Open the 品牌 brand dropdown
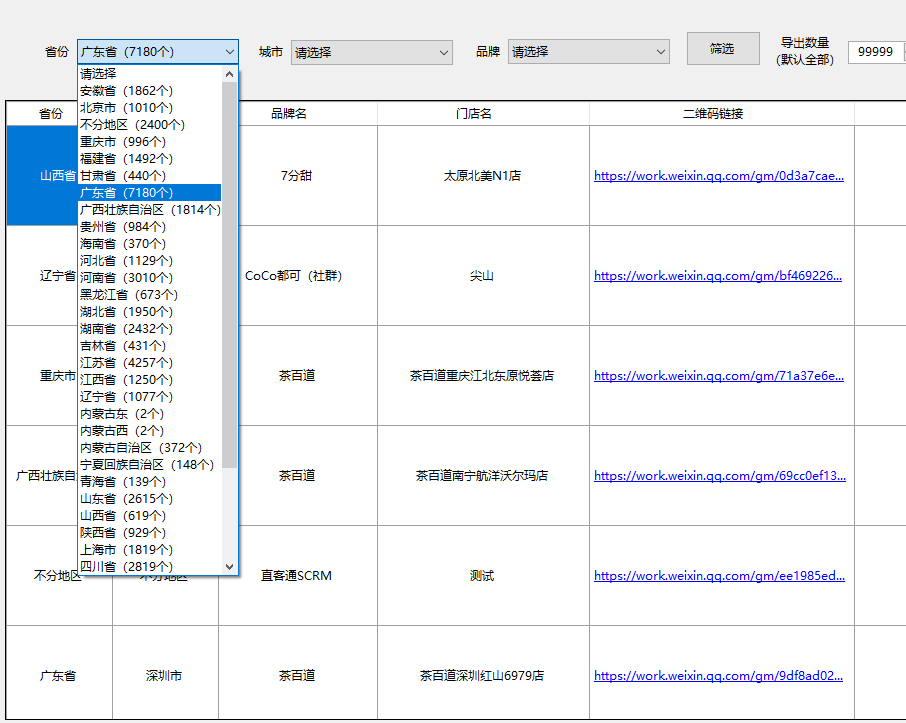Screen dimensions: 906x723 click(x=588, y=52)
